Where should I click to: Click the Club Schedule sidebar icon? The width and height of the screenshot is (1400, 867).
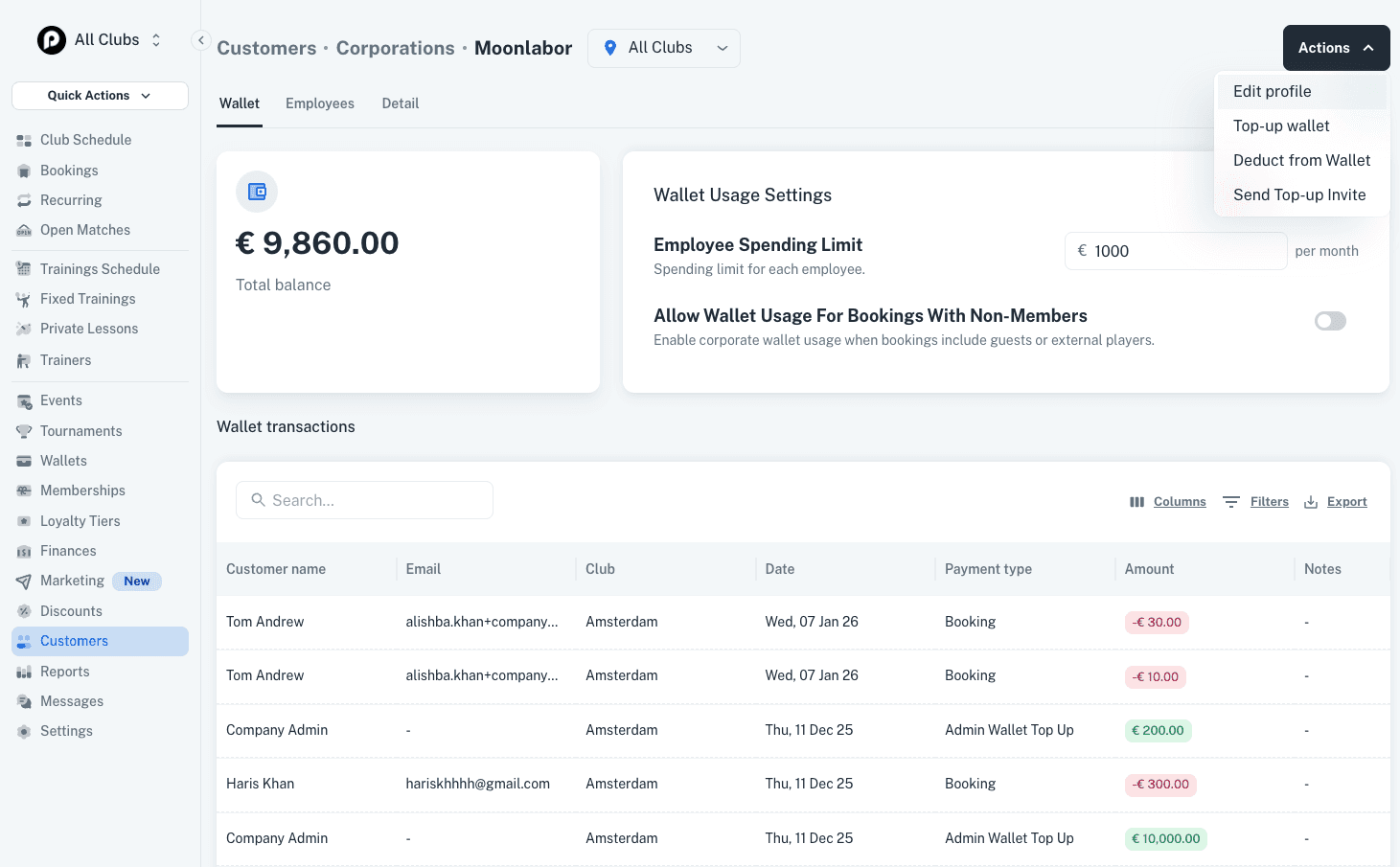point(24,140)
